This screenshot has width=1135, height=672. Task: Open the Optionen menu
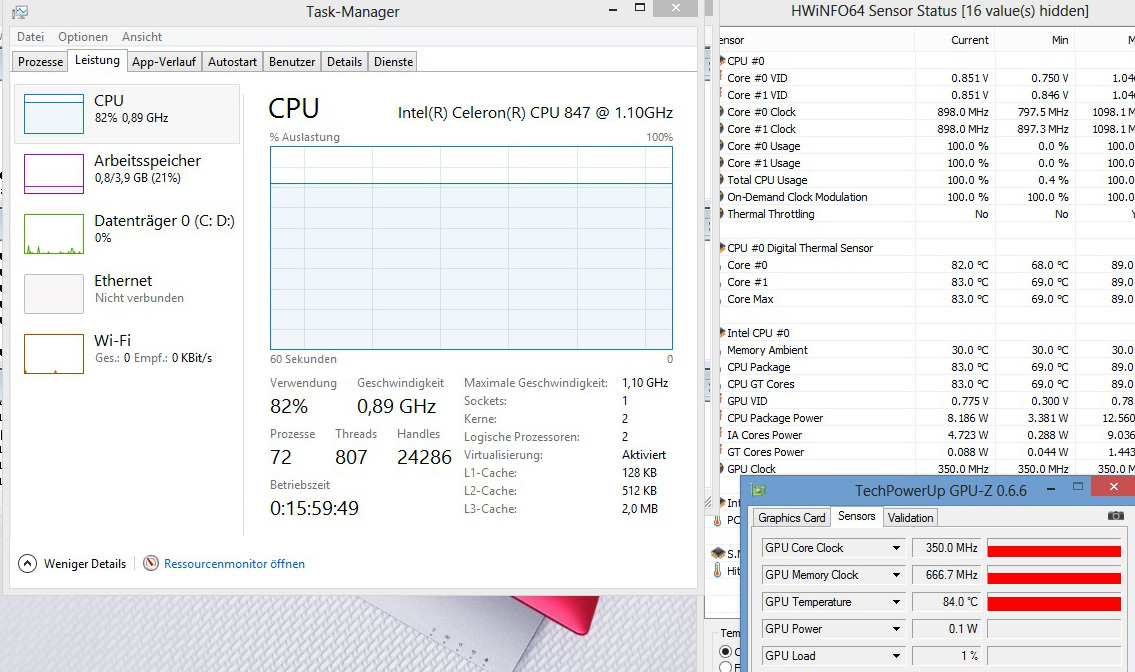point(83,37)
